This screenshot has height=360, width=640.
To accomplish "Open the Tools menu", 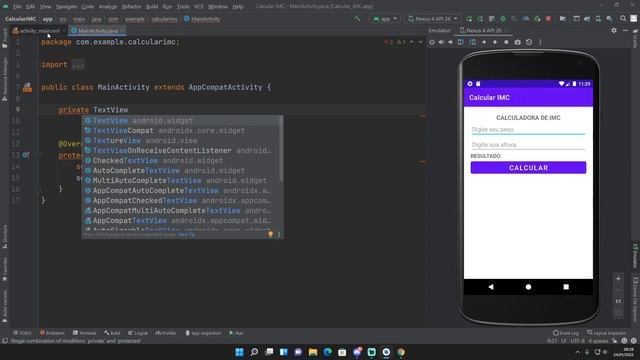I will [183, 7].
